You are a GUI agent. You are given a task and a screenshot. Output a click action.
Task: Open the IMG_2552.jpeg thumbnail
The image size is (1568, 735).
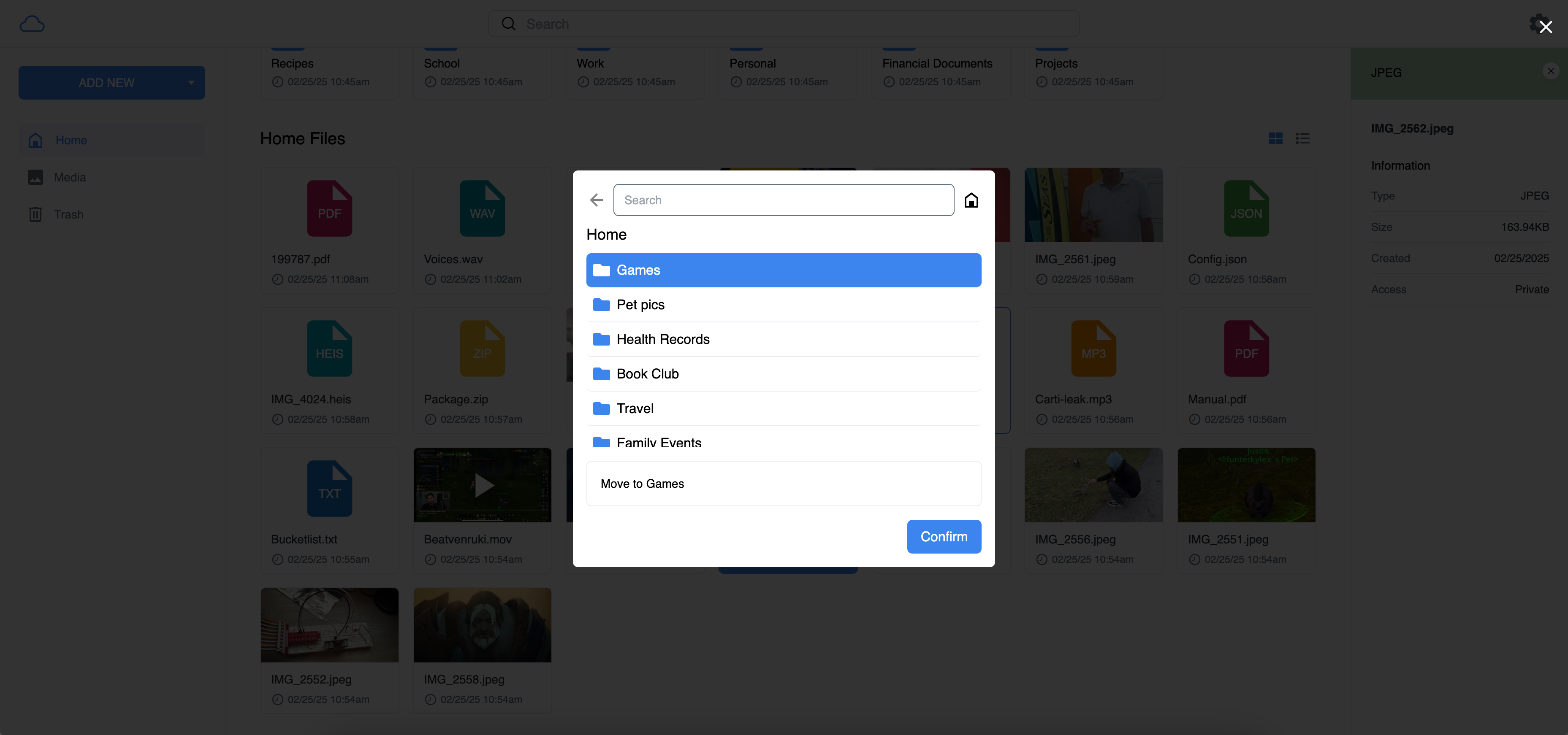329,625
